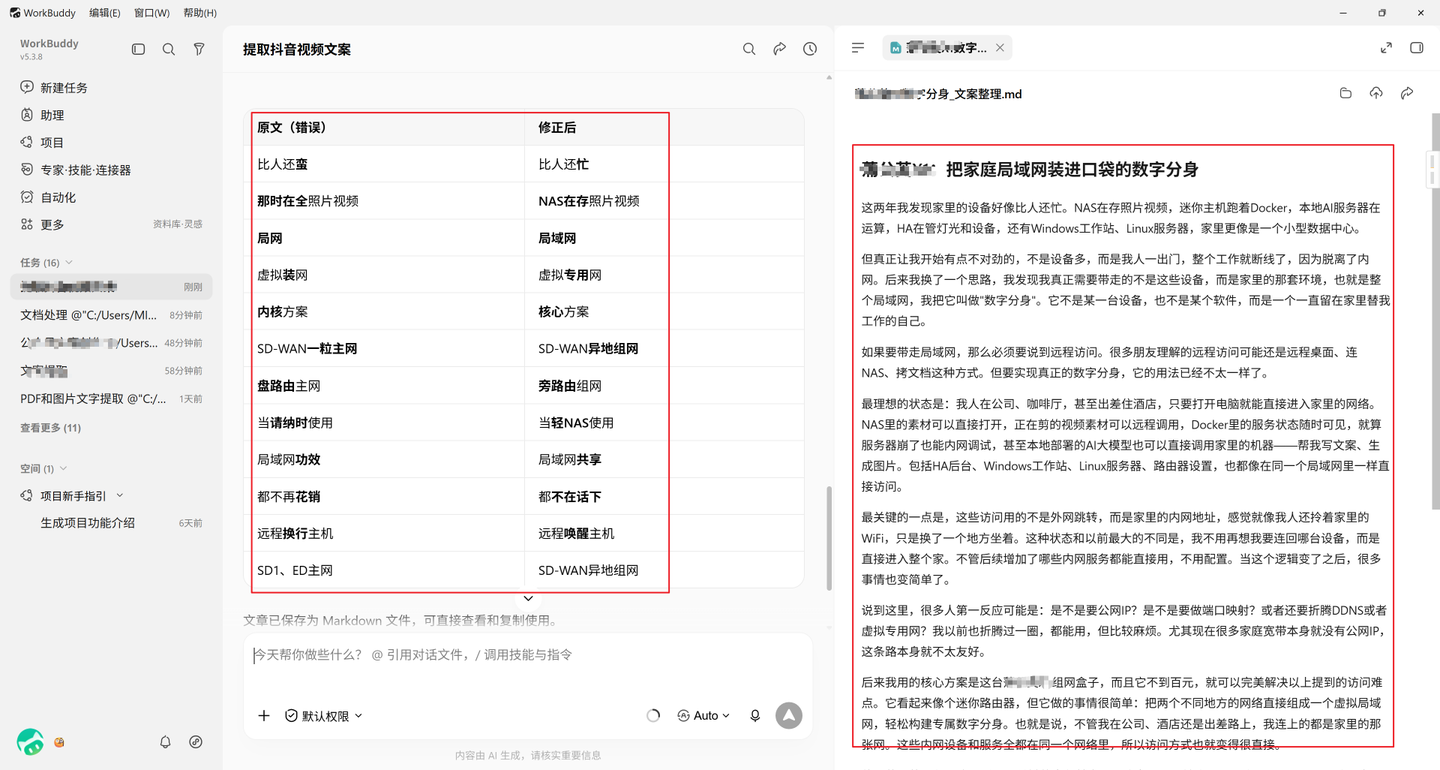Click the table header 原文（错误）
Screen dimensions: 1440x770
292,127
